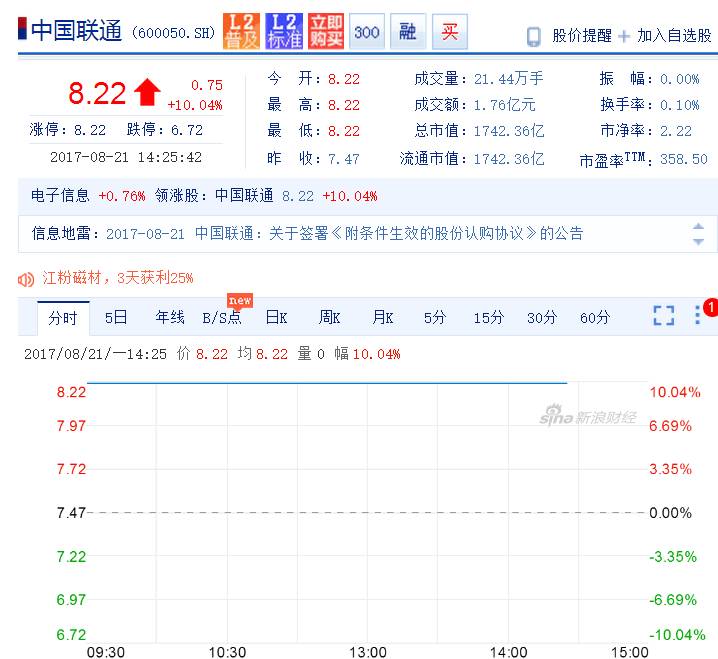This screenshot has width=718, height=659.
Task: Click the 13:00 time axis label
Action: [x=368, y=652]
